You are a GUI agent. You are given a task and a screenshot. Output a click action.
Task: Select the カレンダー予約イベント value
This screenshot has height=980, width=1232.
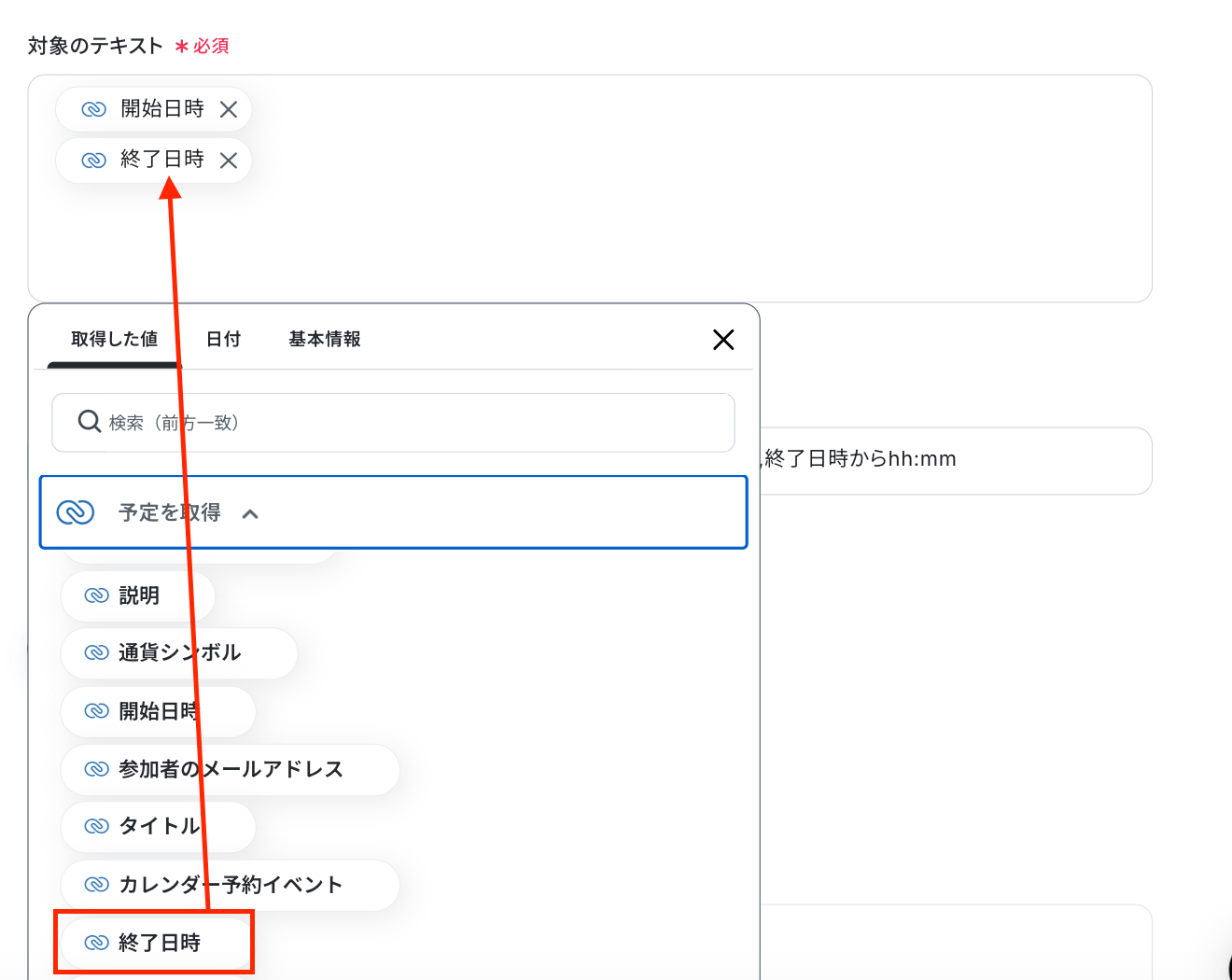coord(231,885)
